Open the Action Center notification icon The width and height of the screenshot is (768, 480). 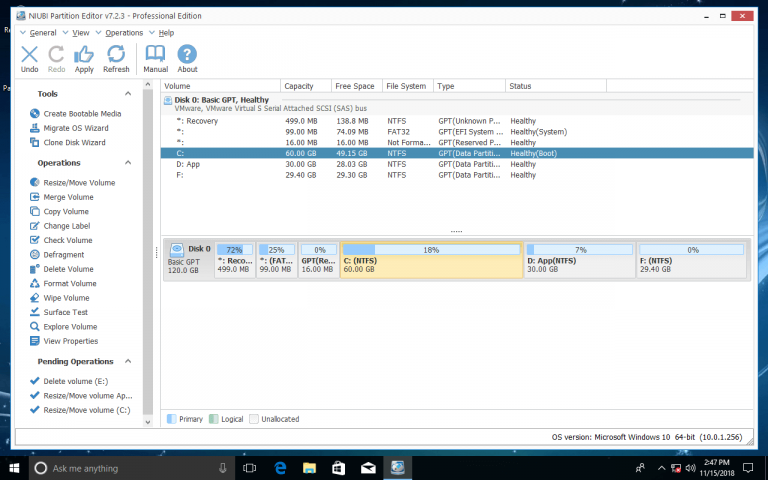click(748, 468)
